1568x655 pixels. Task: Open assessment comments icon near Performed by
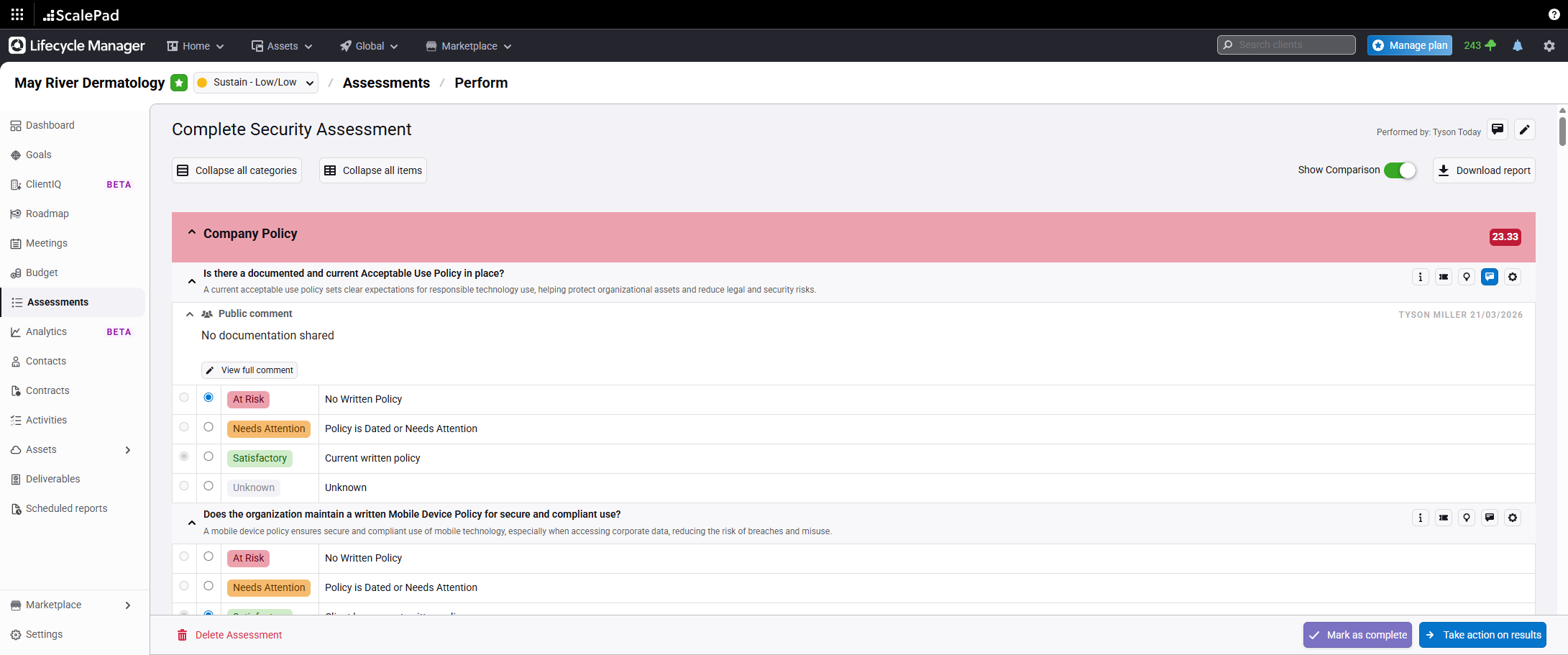(x=1498, y=130)
